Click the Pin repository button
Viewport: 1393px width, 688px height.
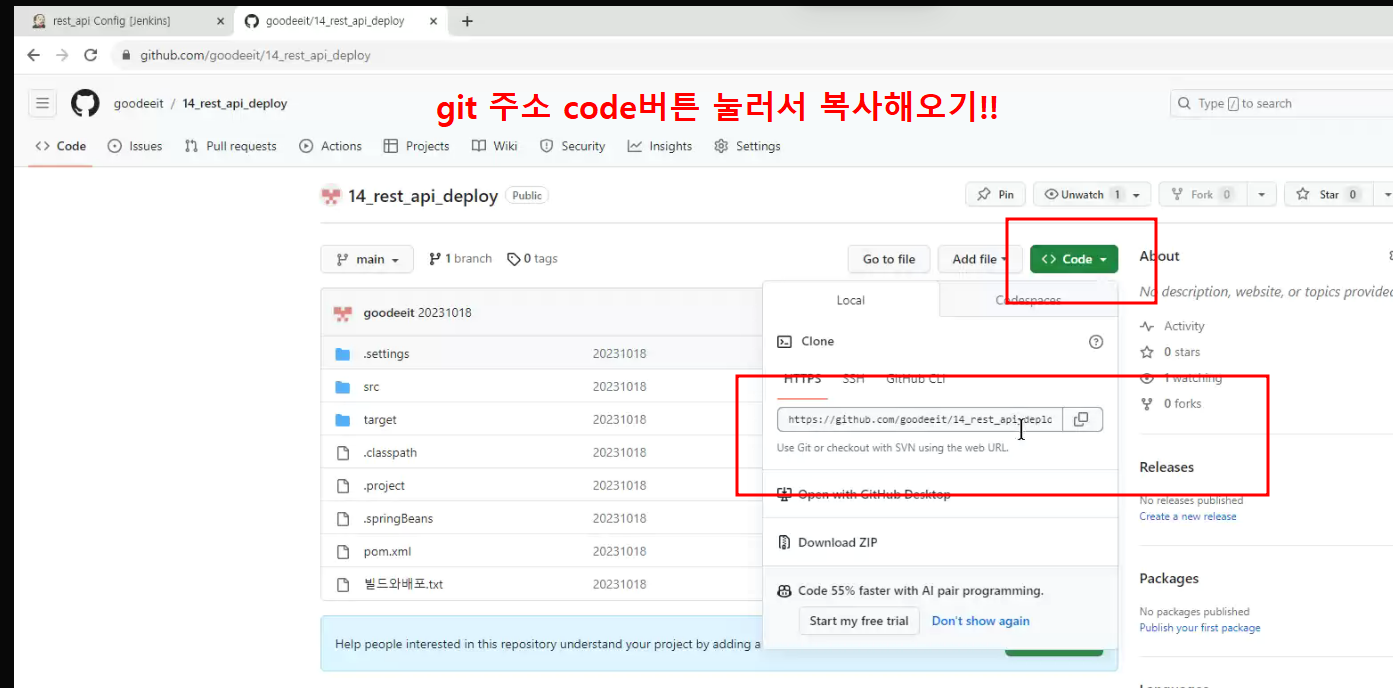[x=995, y=195]
